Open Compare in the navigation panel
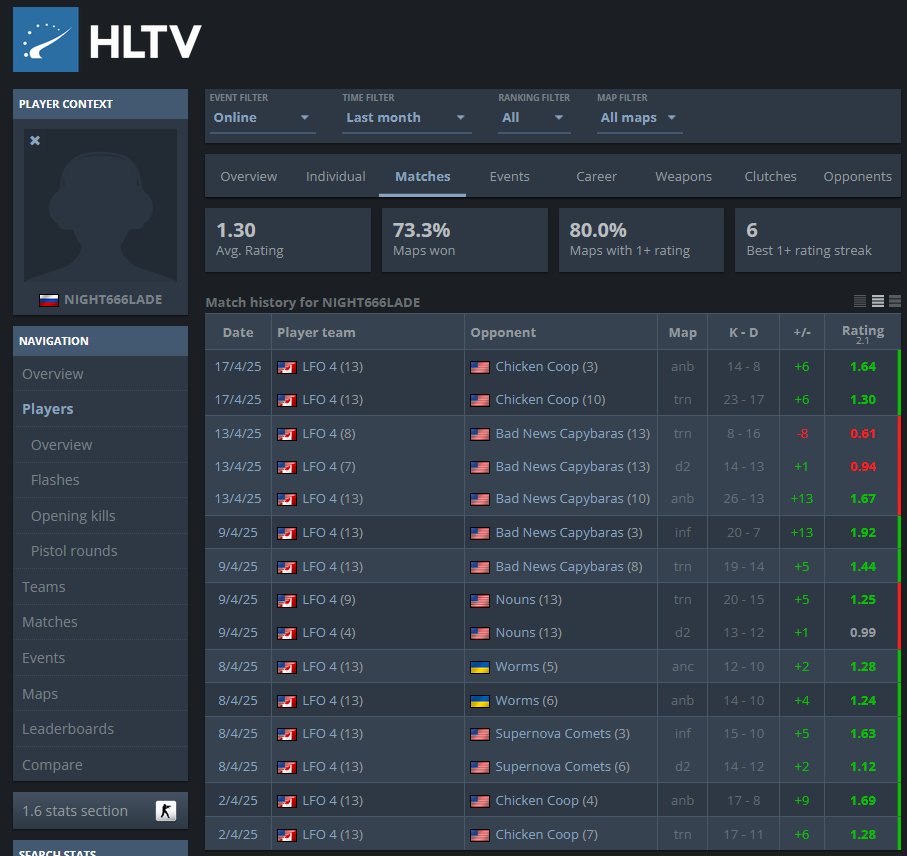 coord(100,765)
